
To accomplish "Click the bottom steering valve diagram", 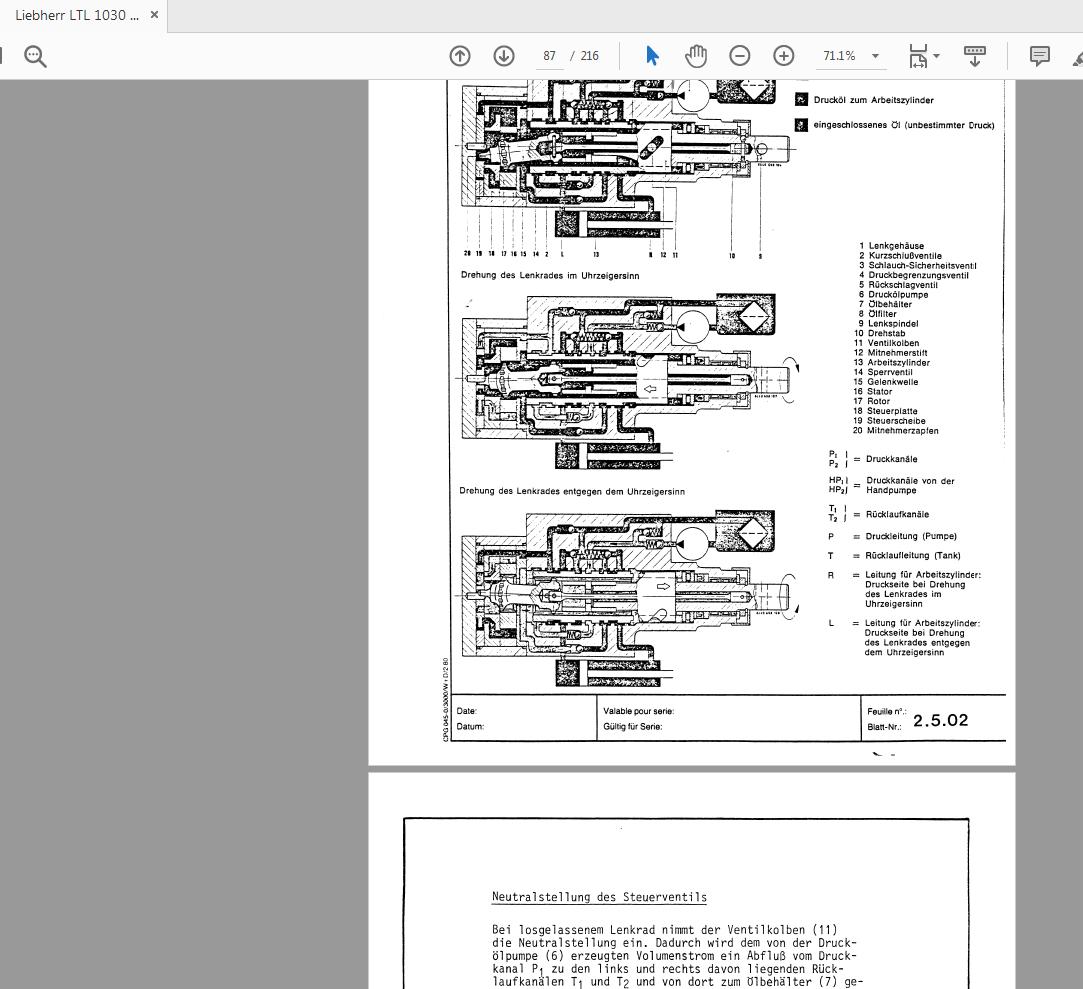I will coord(630,598).
